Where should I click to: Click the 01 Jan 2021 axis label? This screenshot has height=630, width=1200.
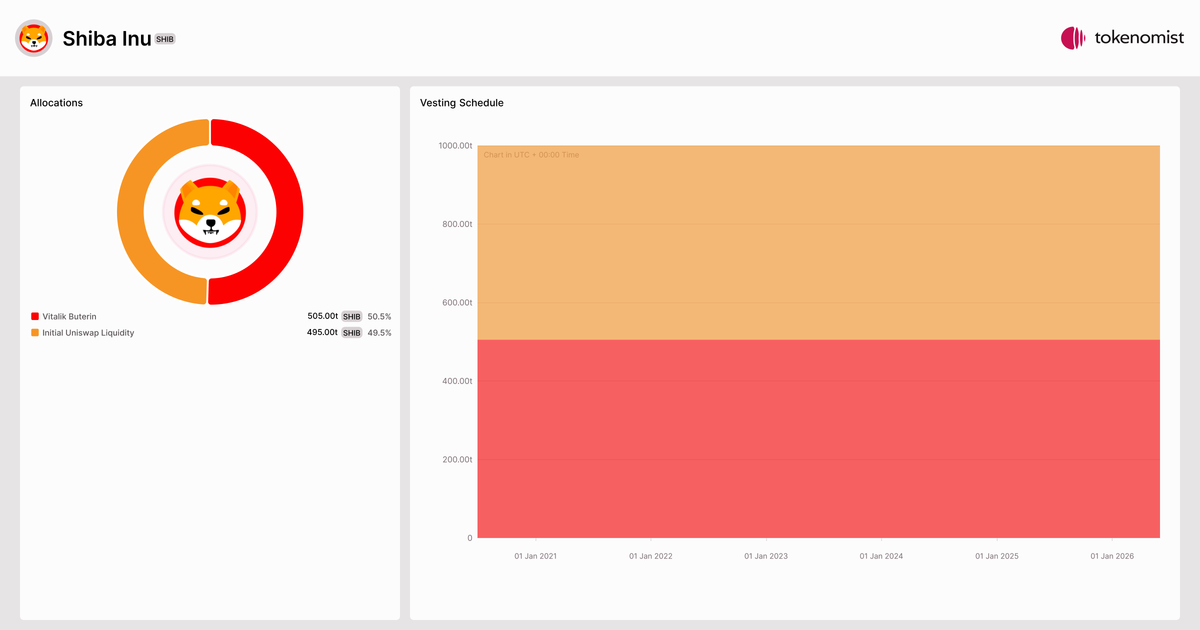[536, 556]
